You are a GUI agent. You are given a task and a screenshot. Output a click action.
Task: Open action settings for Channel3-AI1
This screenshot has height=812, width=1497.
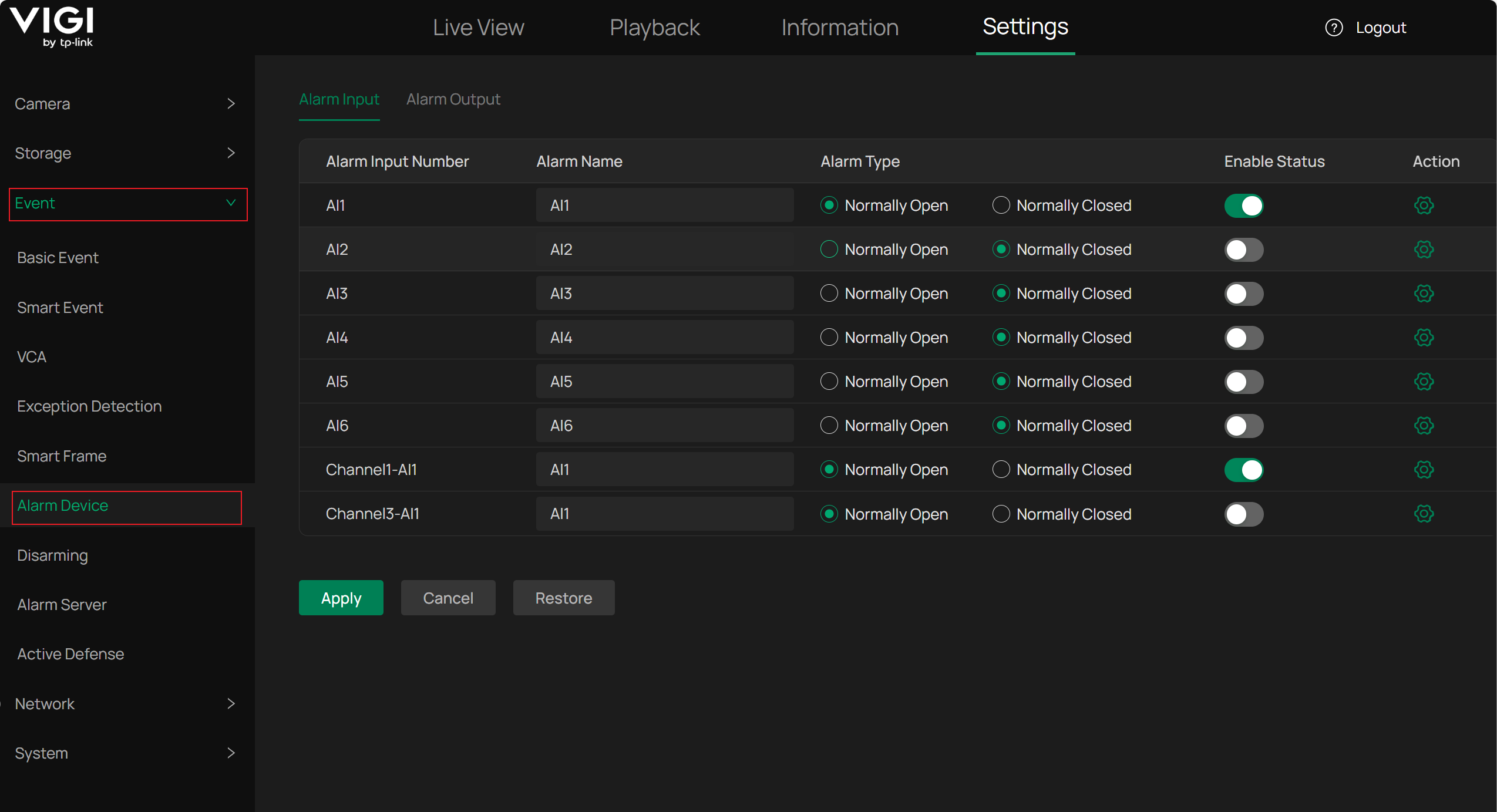coord(1424,513)
